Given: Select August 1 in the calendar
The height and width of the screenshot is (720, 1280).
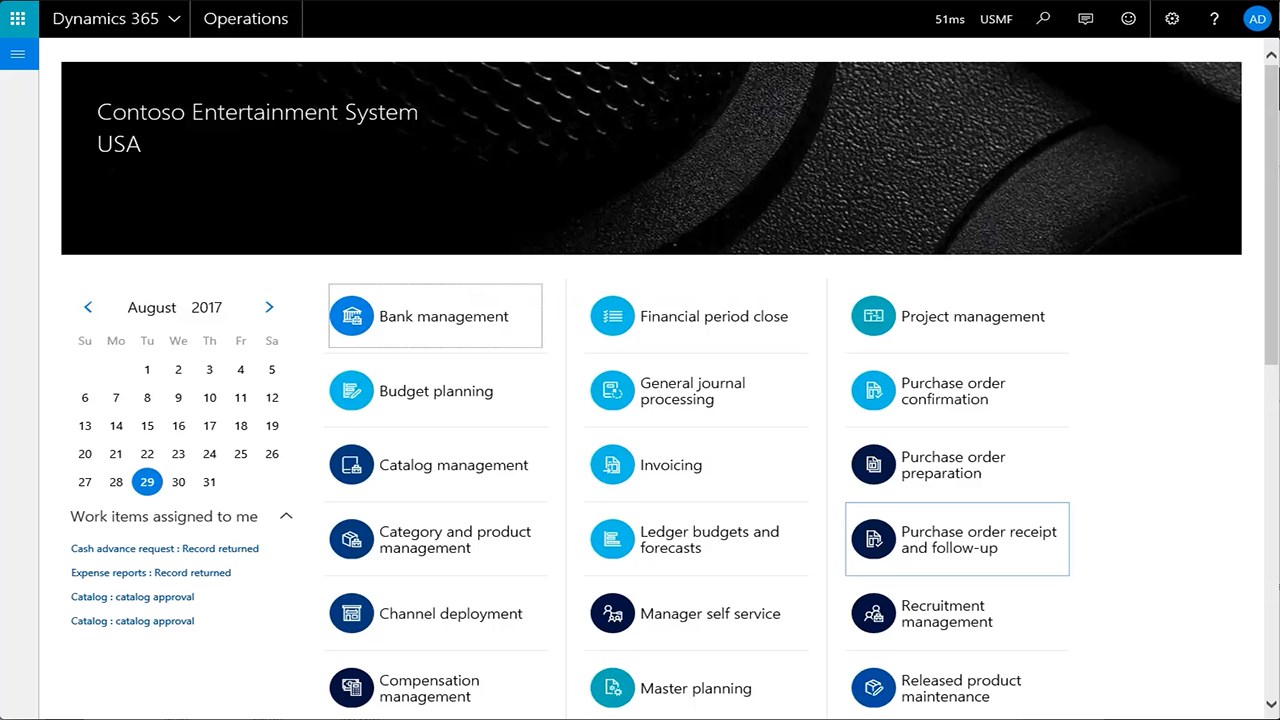Looking at the screenshot, I should click(x=147, y=370).
